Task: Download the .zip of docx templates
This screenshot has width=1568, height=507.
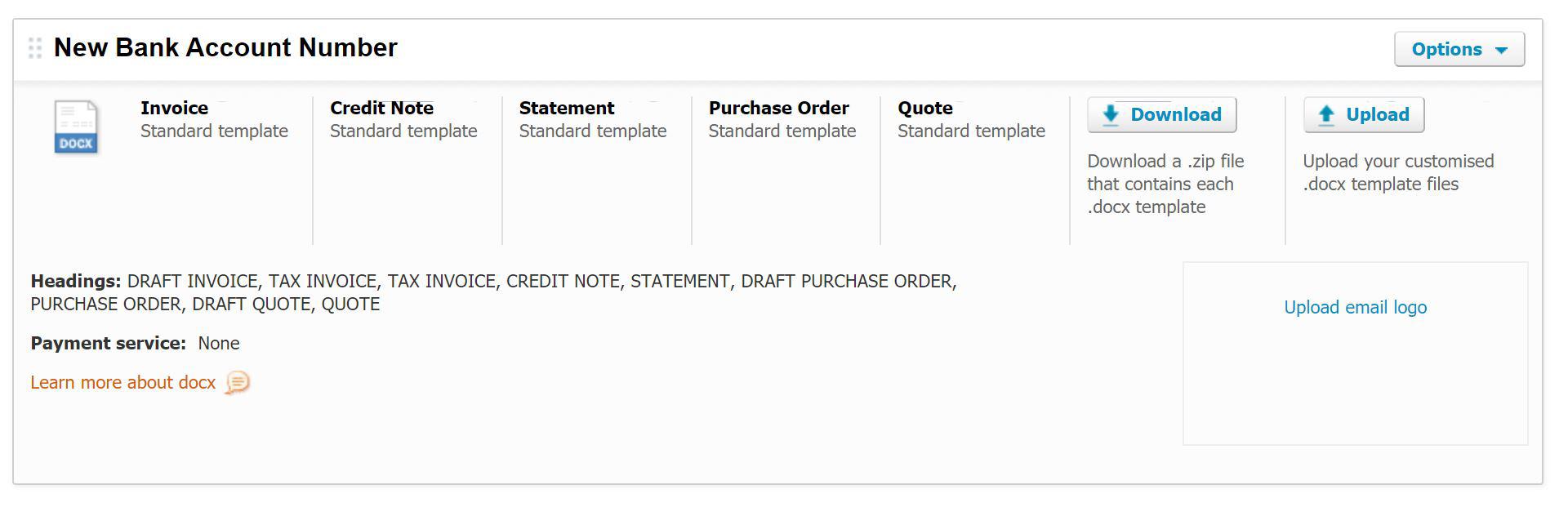Action: point(1161,115)
